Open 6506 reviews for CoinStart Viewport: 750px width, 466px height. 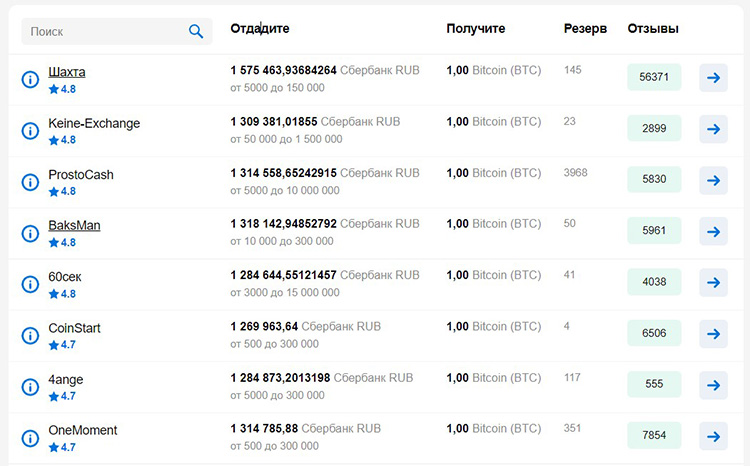pos(654,333)
